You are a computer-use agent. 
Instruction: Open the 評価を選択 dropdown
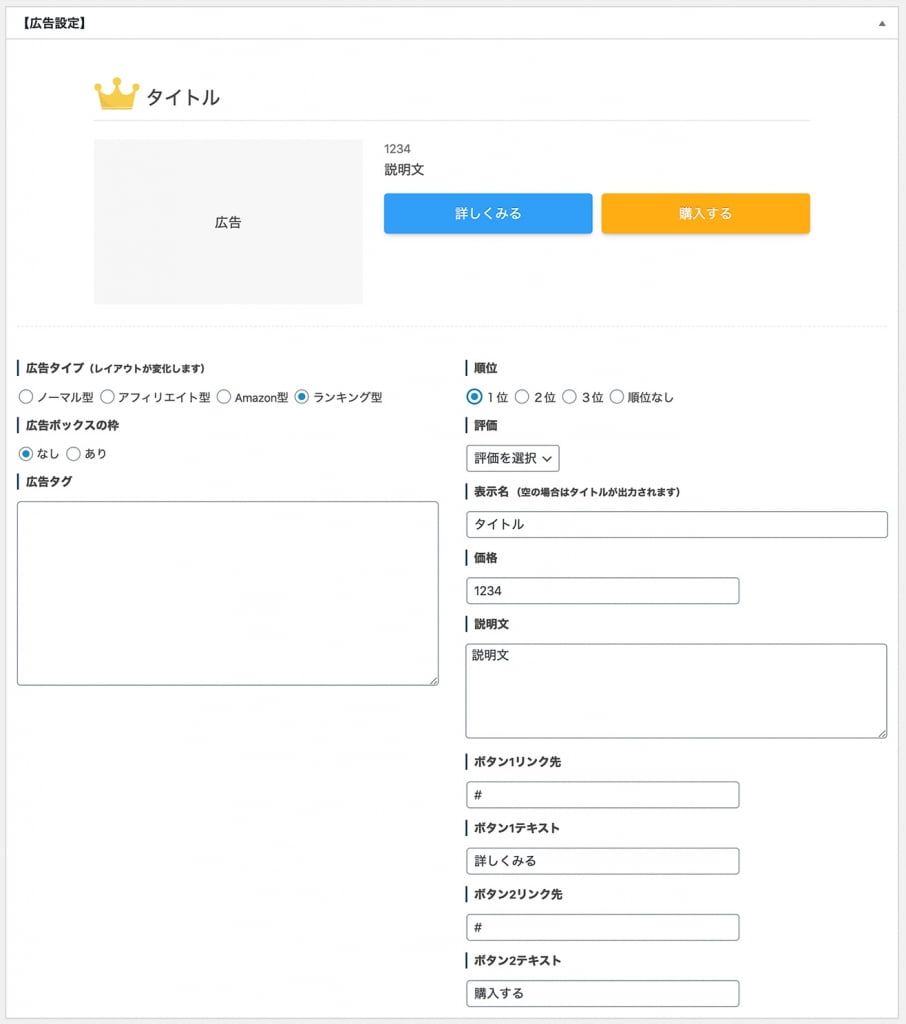(x=513, y=458)
